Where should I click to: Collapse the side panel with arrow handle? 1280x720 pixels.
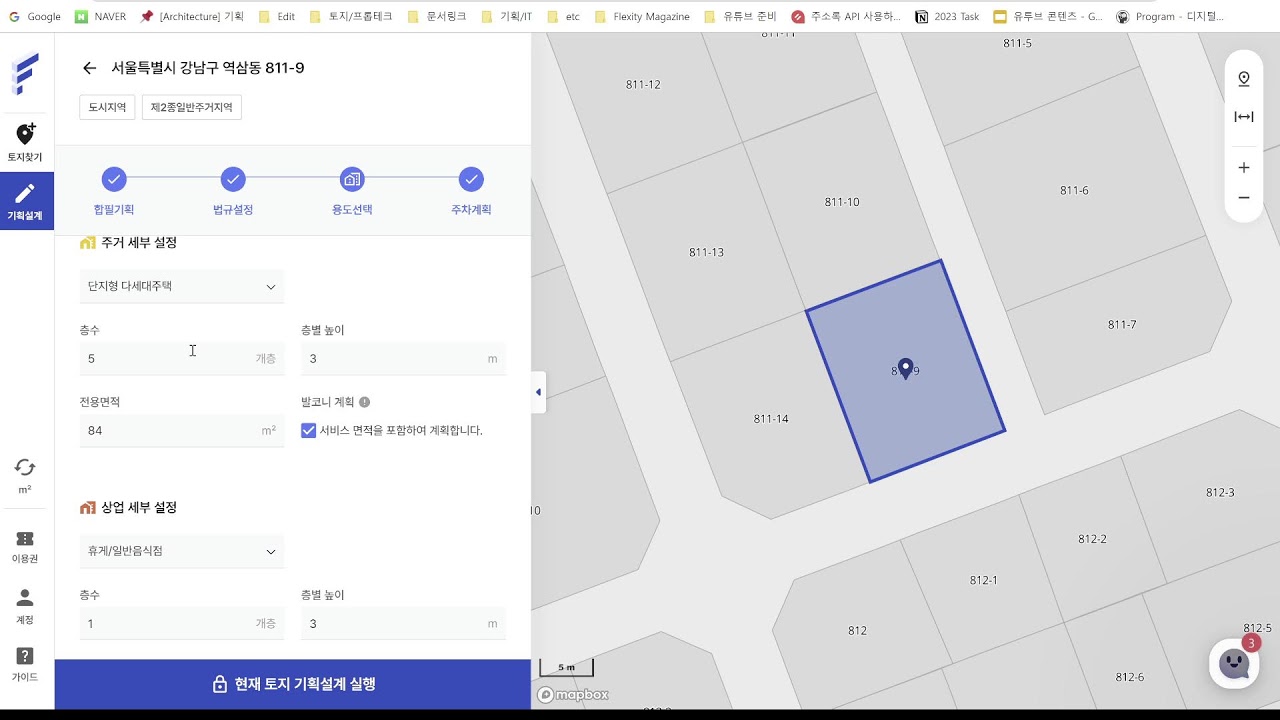coord(538,392)
